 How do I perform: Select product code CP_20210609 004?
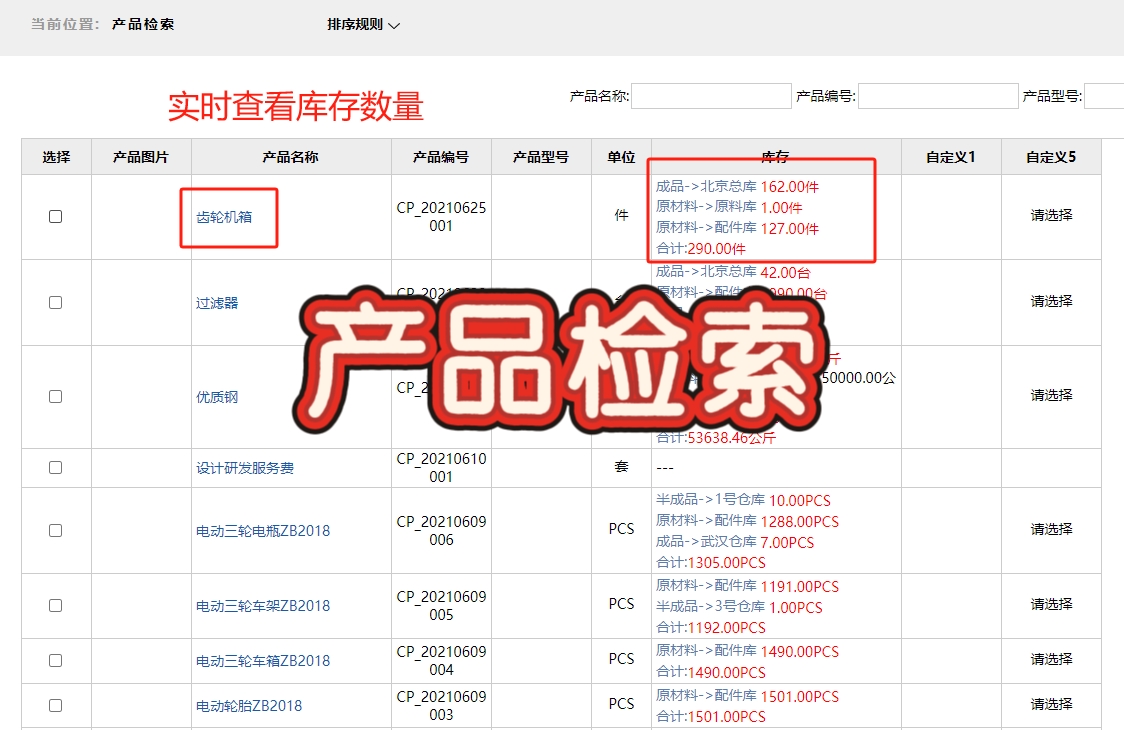click(x=441, y=660)
